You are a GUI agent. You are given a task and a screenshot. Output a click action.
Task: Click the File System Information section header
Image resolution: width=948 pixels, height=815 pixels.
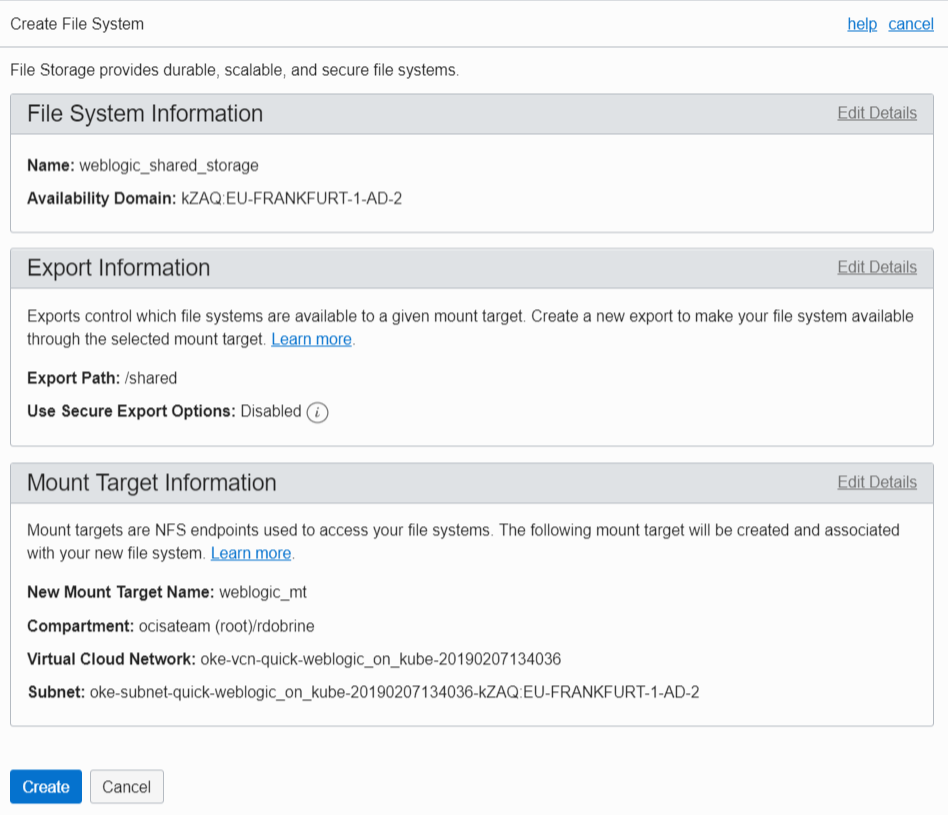(x=145, y=114)
